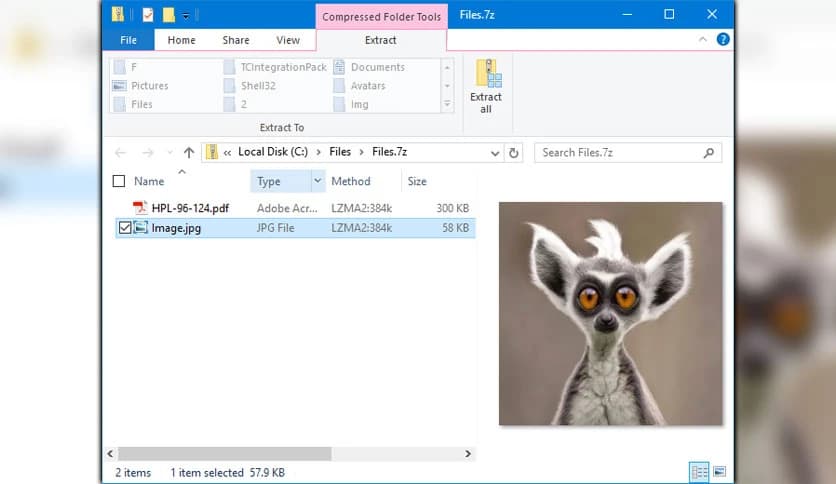Viewport: 836px width, 484px height.
Task: Open the Customize Quick Access Toolbar dropdown
Action: click(x=186, y=15)
